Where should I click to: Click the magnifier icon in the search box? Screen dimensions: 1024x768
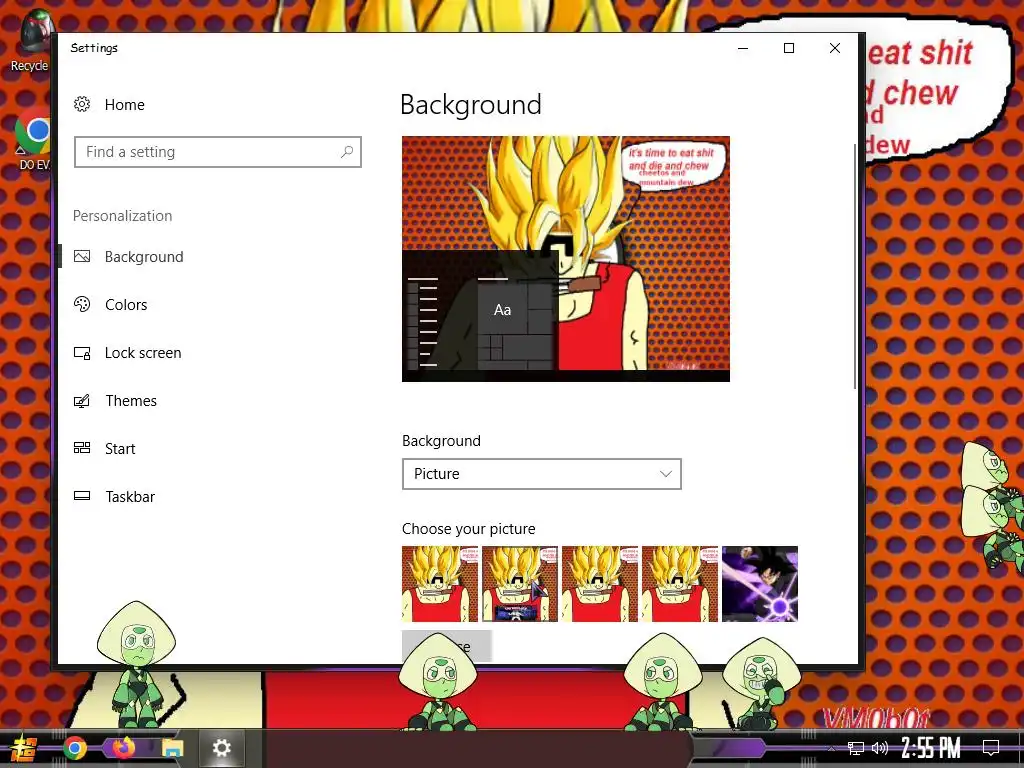(x=347, y=152)
